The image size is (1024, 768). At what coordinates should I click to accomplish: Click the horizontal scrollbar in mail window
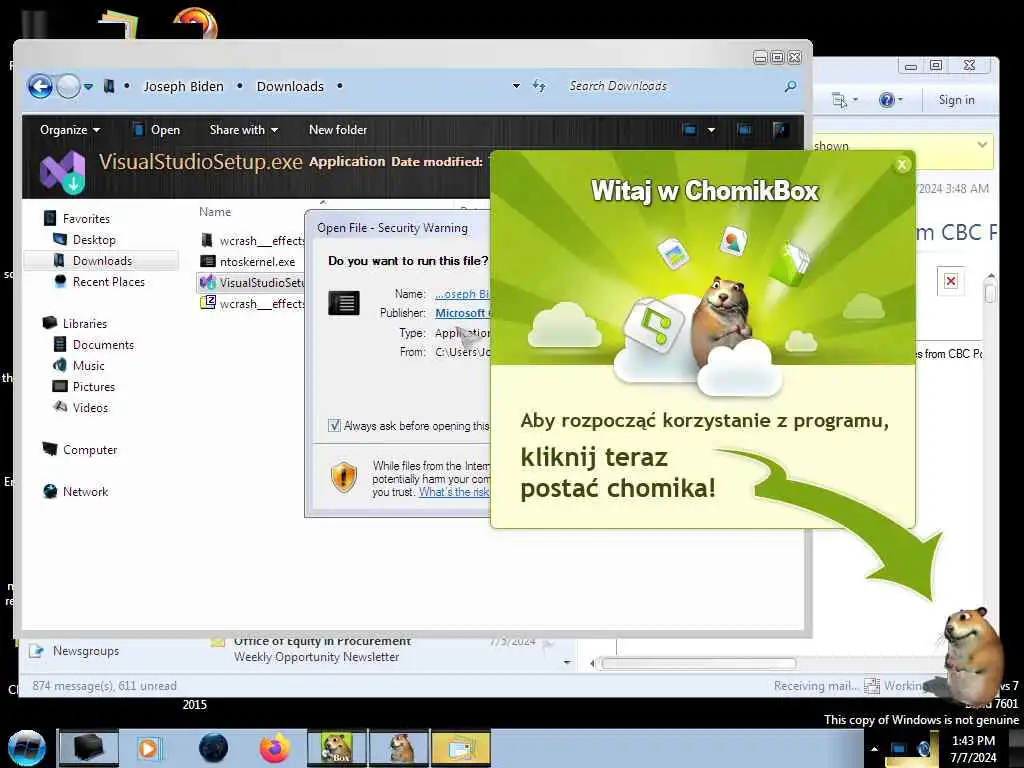coord(699,664)
